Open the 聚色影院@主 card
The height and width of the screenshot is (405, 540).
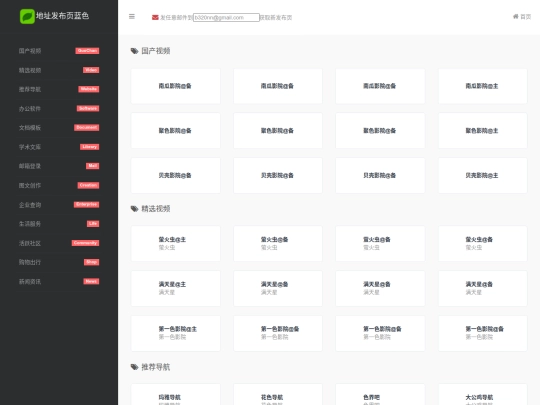pyautogui.click(x=482, y=131)
